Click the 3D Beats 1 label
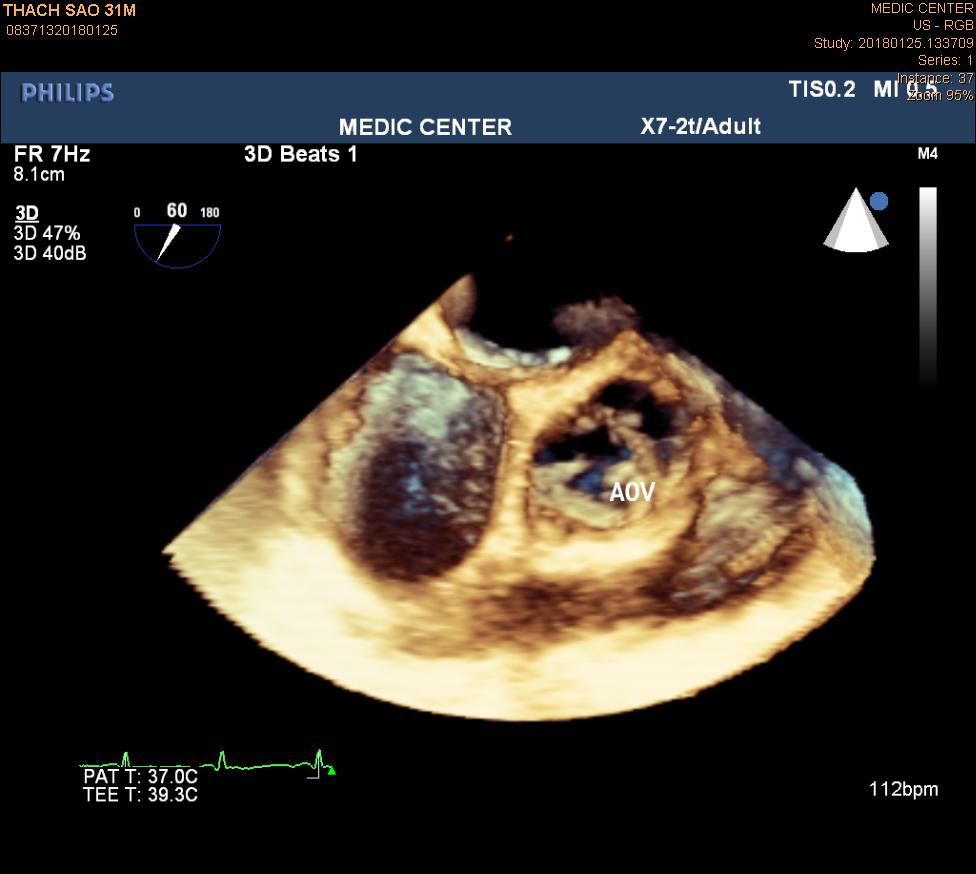Image resolution: width=976 pixels, height=874 pixels. (300, 155)
